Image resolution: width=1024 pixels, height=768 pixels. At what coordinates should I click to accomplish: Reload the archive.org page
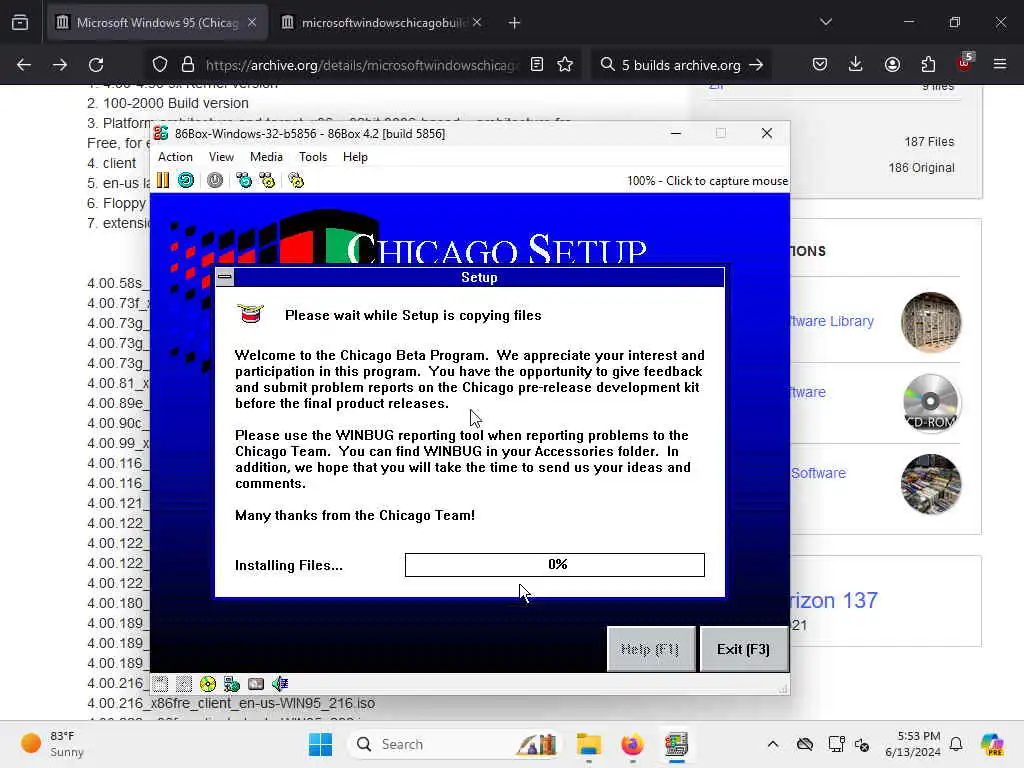click(96, 65)
